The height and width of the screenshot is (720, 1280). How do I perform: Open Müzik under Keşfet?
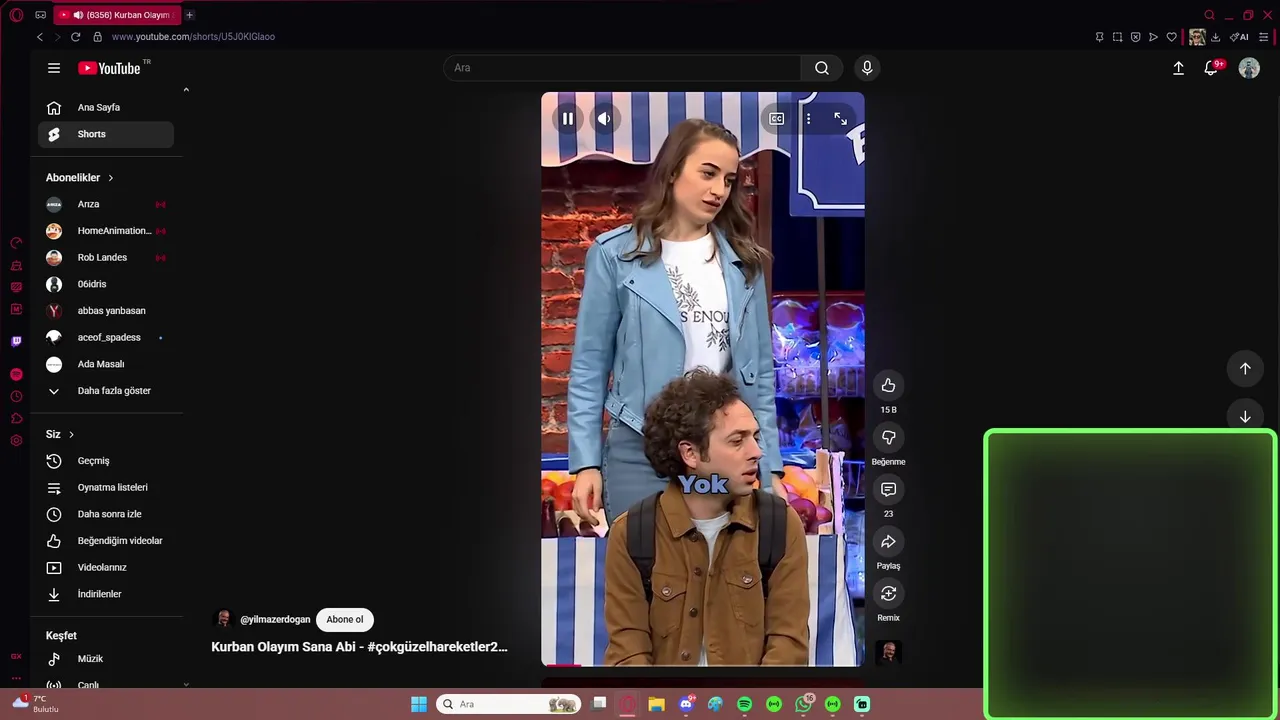pos(106,659)
